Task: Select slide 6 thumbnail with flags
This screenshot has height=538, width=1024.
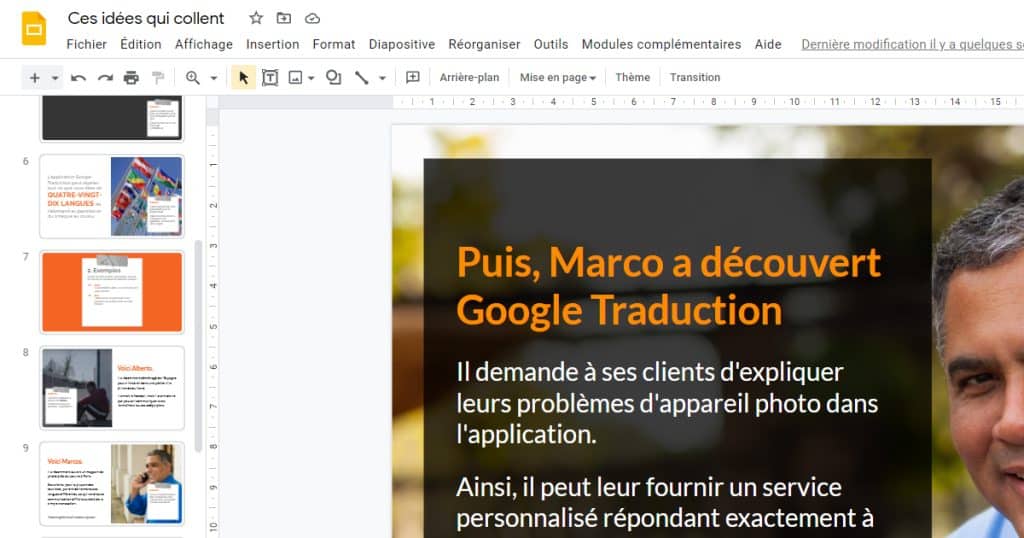Action: coord(112,197)
